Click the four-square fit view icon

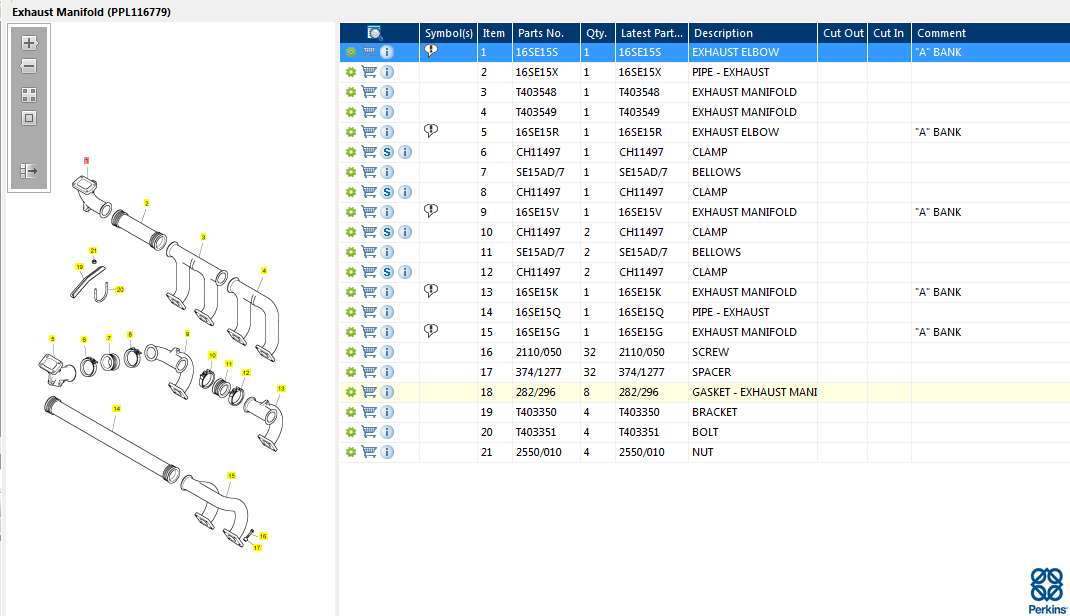click(x=29, y=95)
